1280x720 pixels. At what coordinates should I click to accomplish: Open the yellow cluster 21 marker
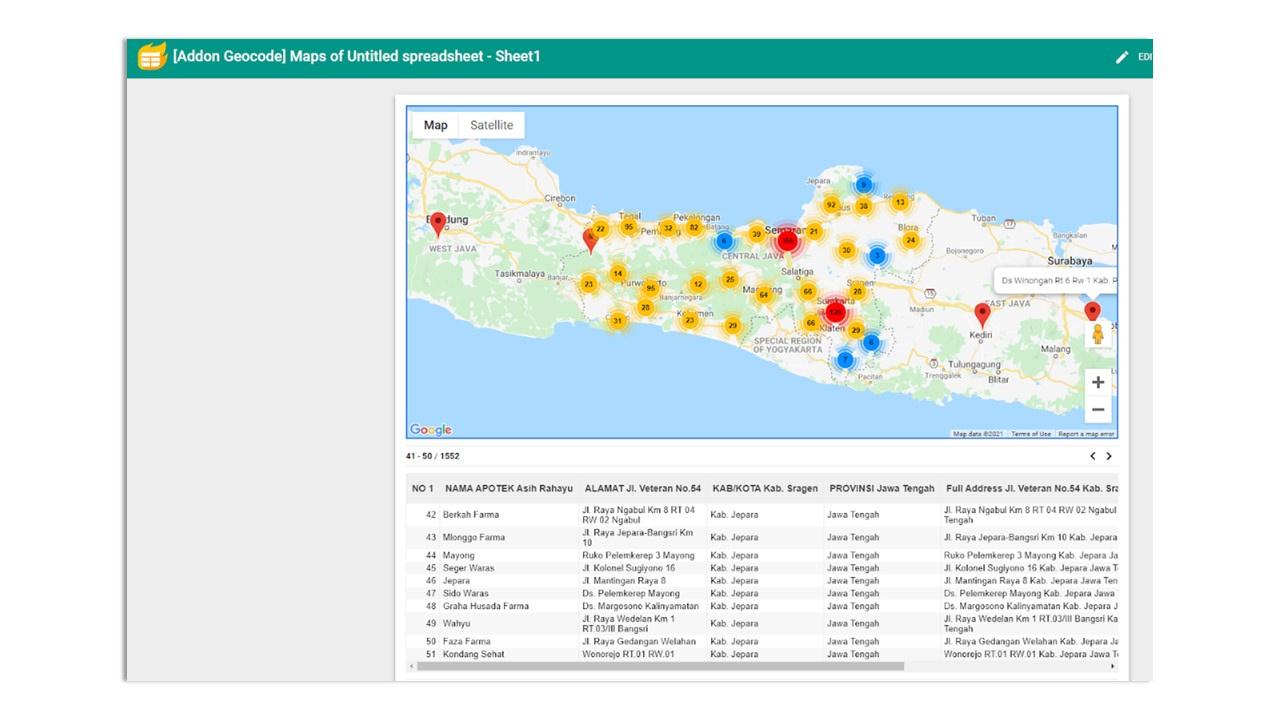tap(814, 232)
